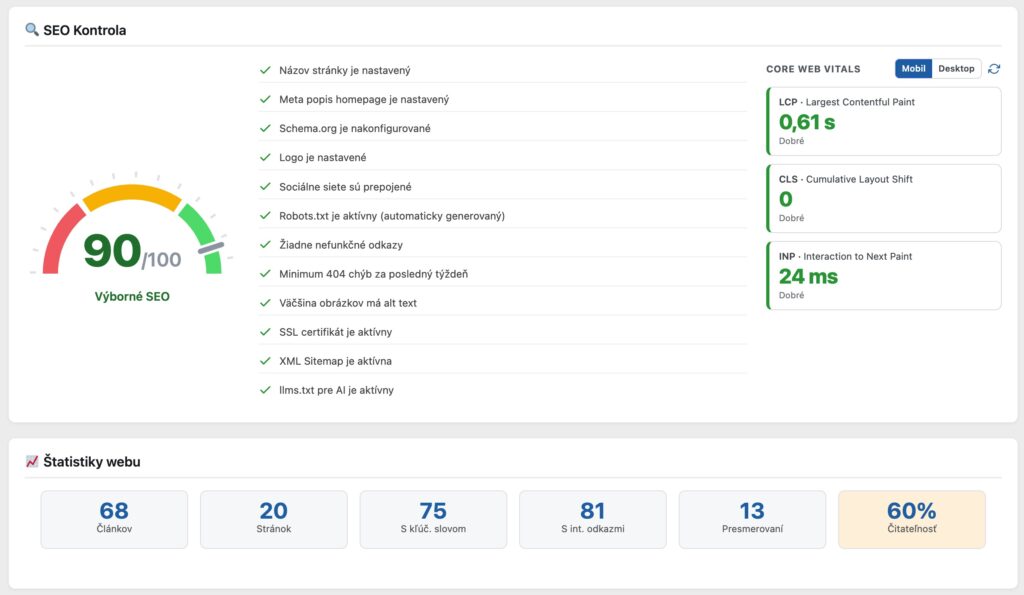1024x595 pixels.
Task: Click the Výborné SEO label
Action: pyautogui.click(x=132, y=297)
